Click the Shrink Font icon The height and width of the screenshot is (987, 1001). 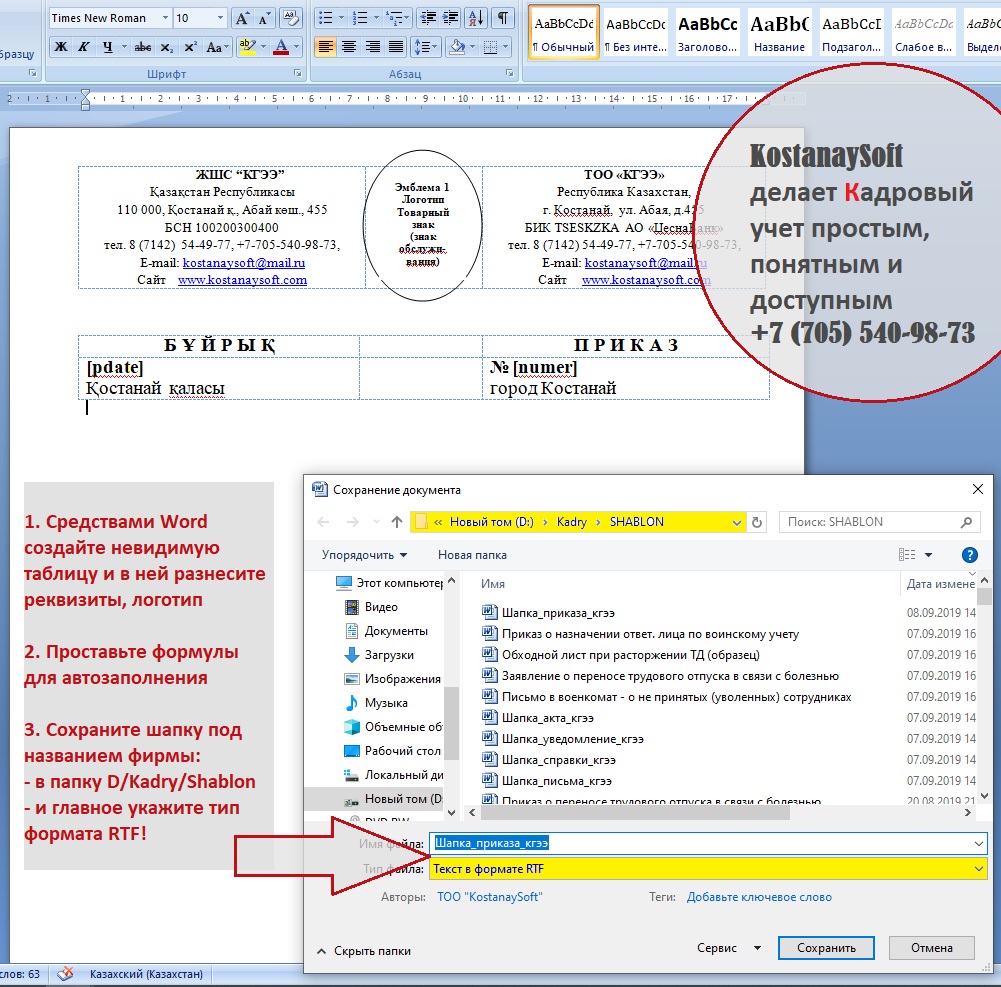(264, 18)
